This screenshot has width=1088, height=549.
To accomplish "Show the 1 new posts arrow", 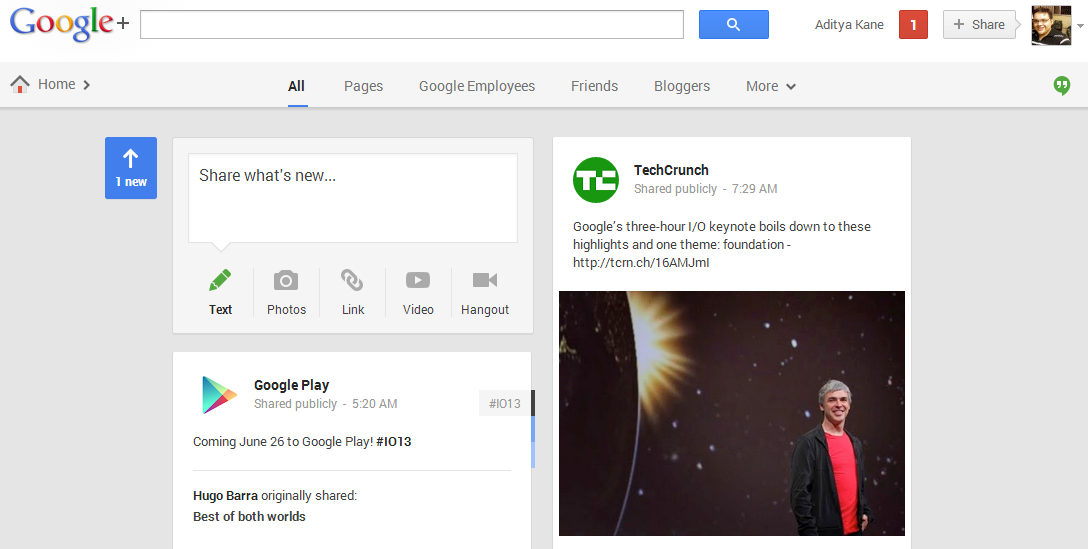I will coord(130,168).
